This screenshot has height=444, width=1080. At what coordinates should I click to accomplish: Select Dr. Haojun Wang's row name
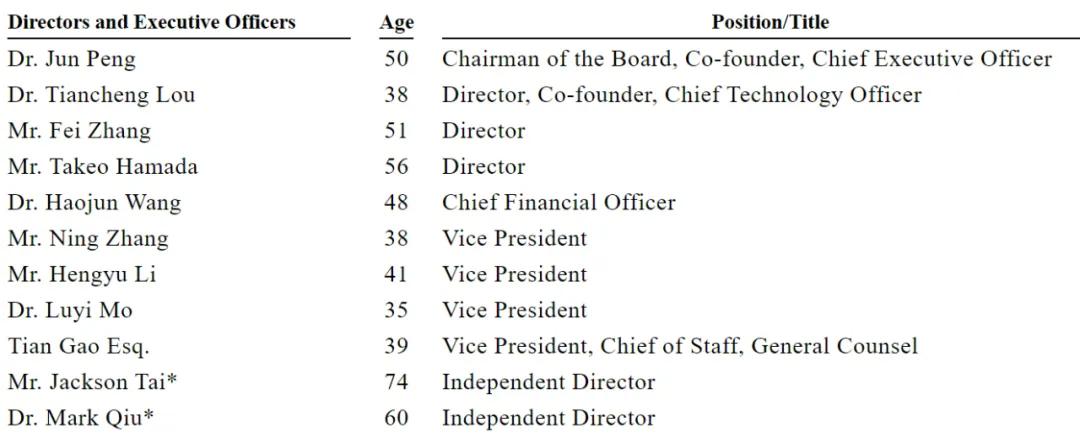pyautogui.click(x=94, y=202)
